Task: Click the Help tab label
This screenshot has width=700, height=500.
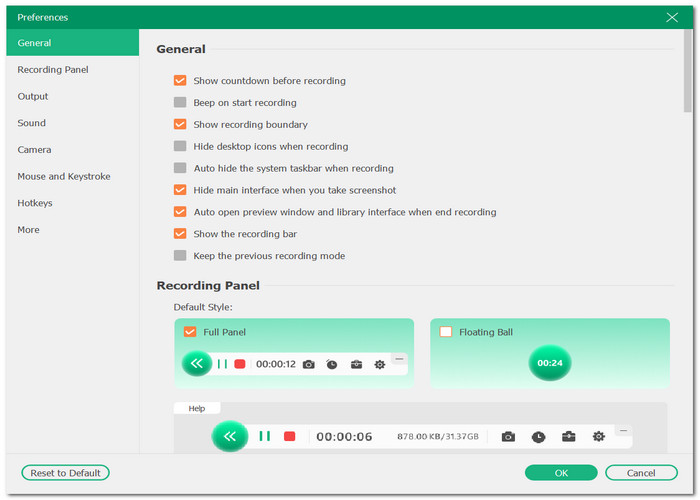Action: point(196,408)
